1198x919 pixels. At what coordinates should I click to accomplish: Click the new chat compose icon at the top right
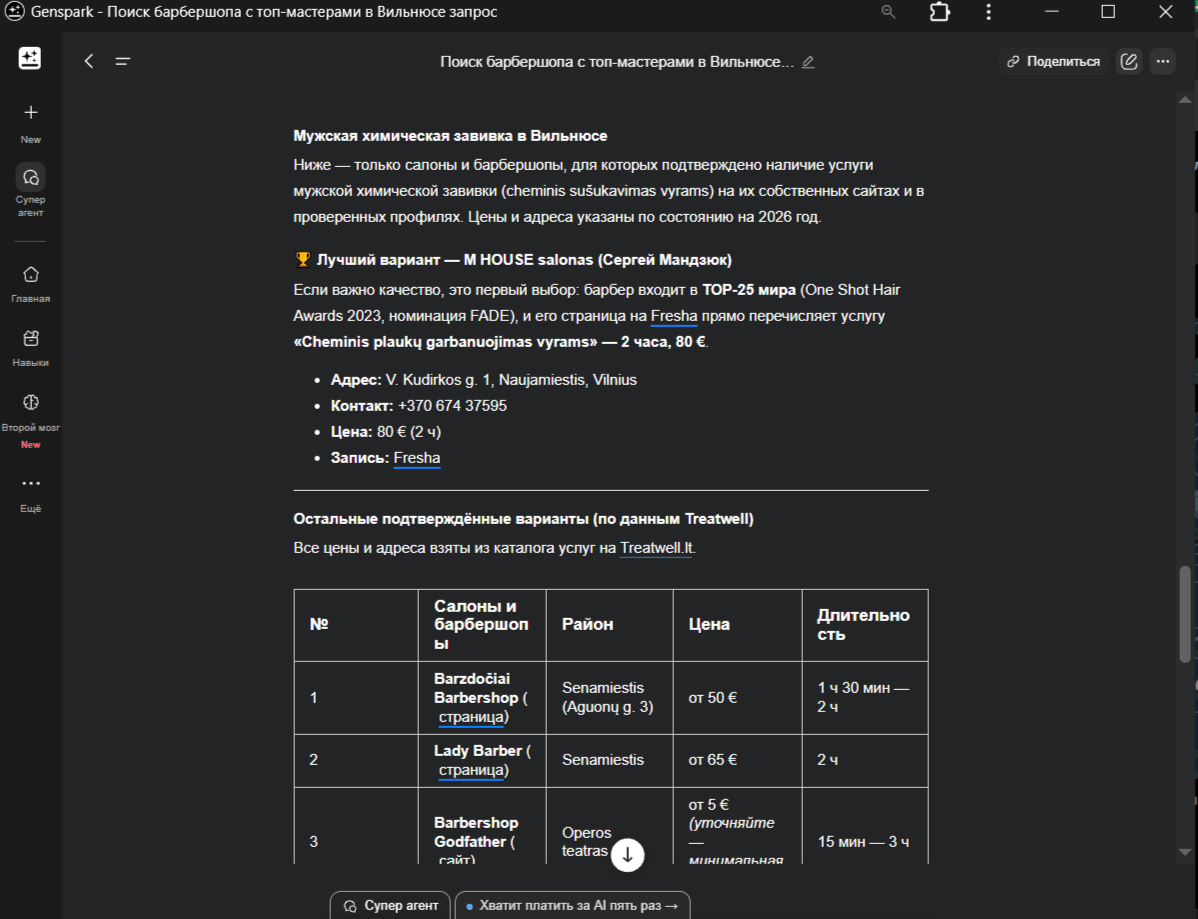click(1128, 61)
